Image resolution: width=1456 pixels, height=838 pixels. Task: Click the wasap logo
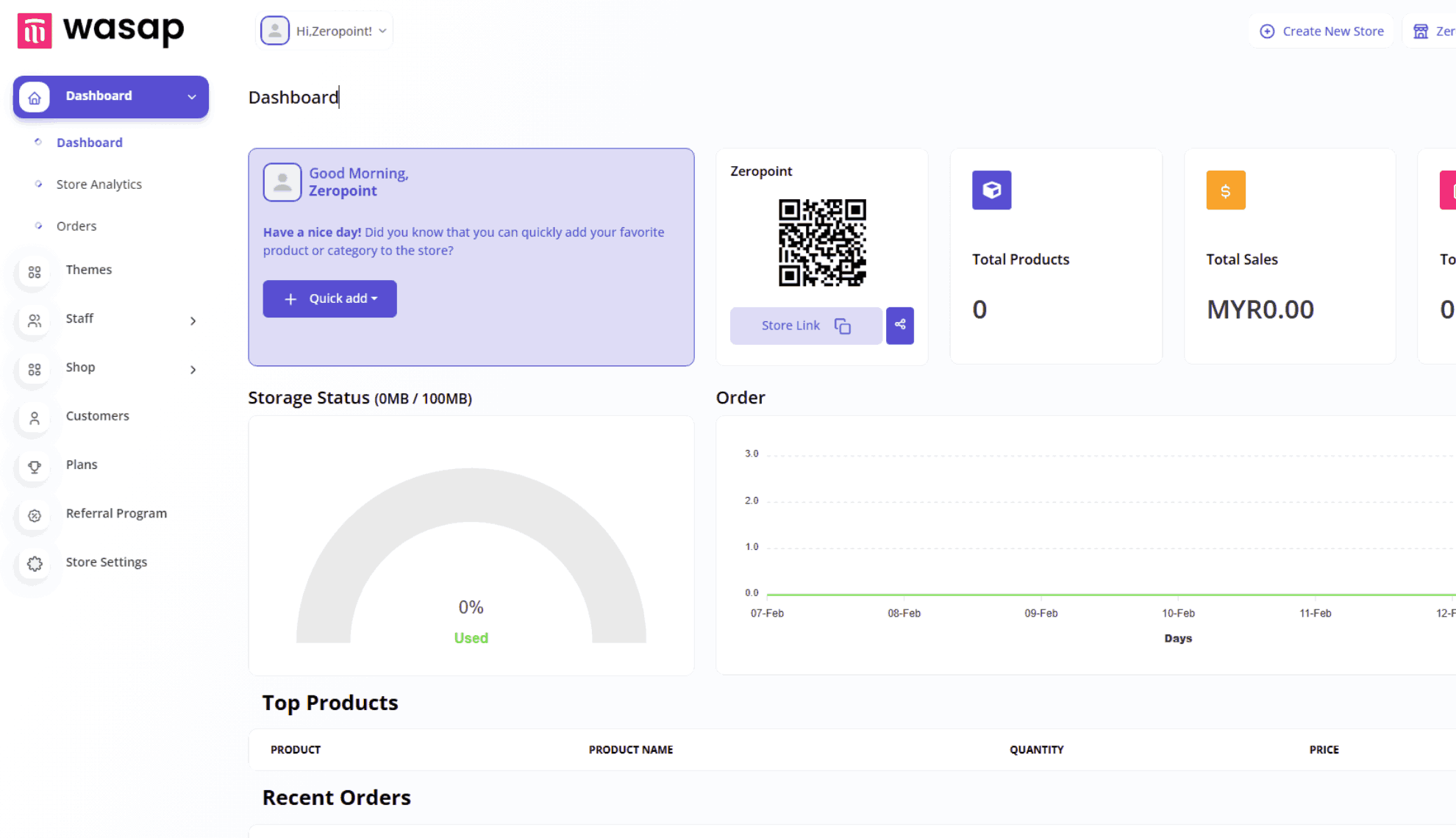point(101,31)
